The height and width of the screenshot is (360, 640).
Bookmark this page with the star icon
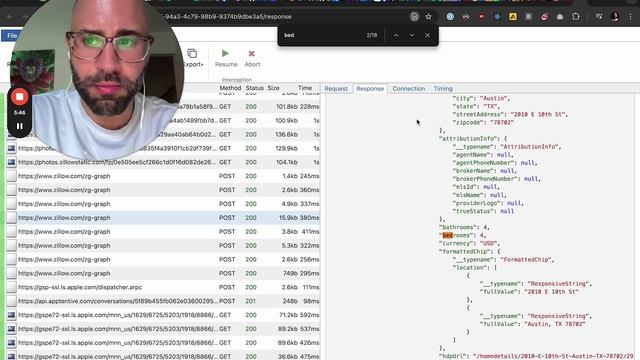point(428,17)
